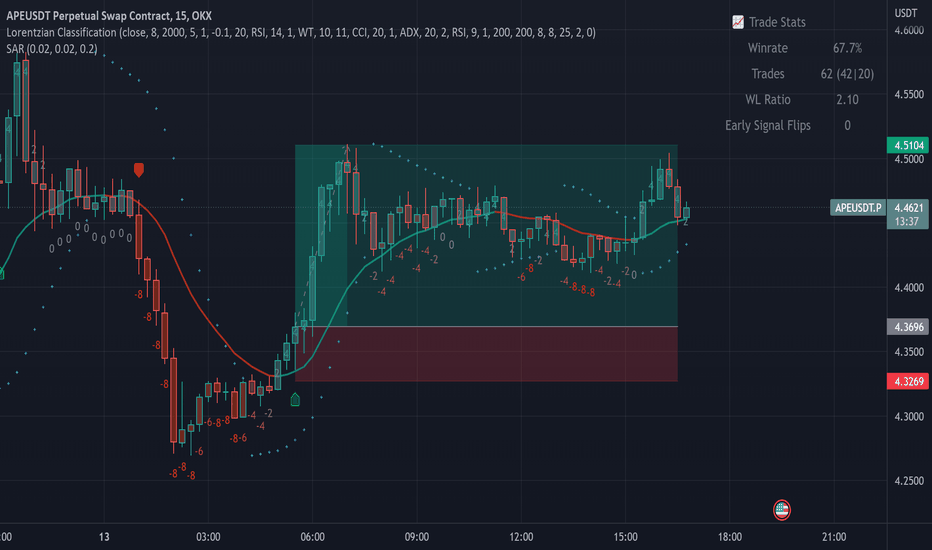Click the 4.5104 take-profit price label
The image size is (932, 550).
tap(908, 145)
